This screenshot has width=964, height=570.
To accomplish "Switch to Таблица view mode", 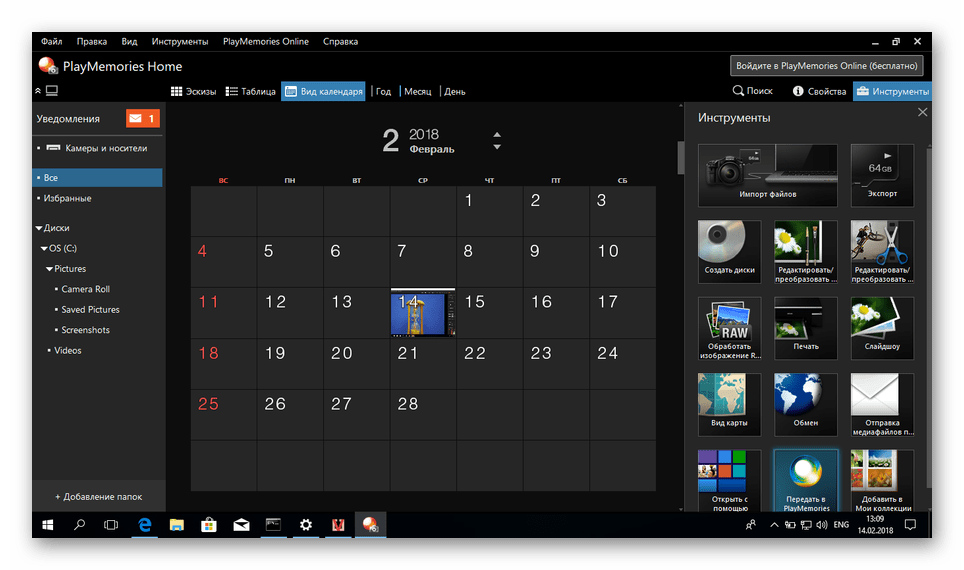I will tap(251, 91).
